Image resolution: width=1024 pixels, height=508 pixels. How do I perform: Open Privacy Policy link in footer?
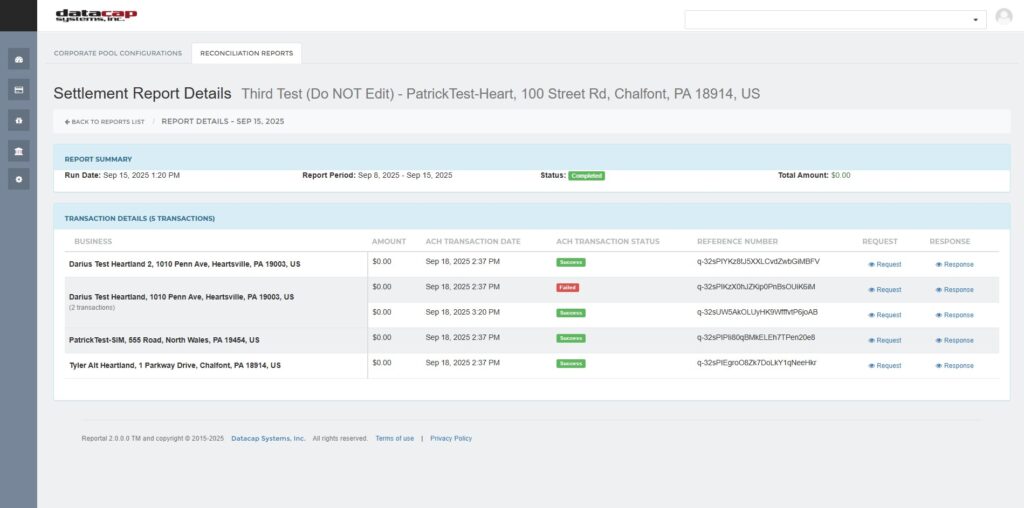click(x=451, y=438)
